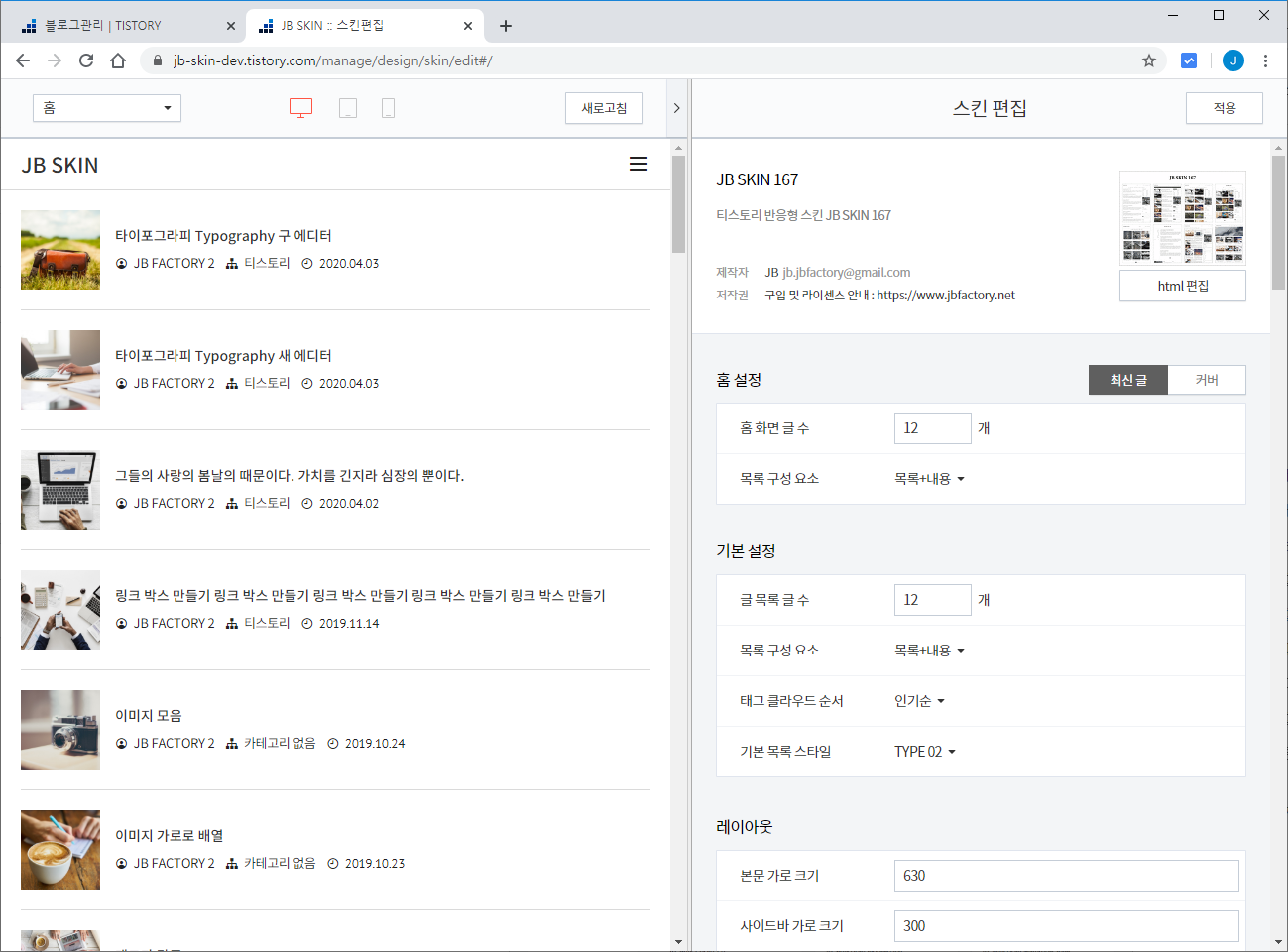The height and width of the screenshot is (952, 1288).
Task: Open a new browser tab
Action: (506, 26)
